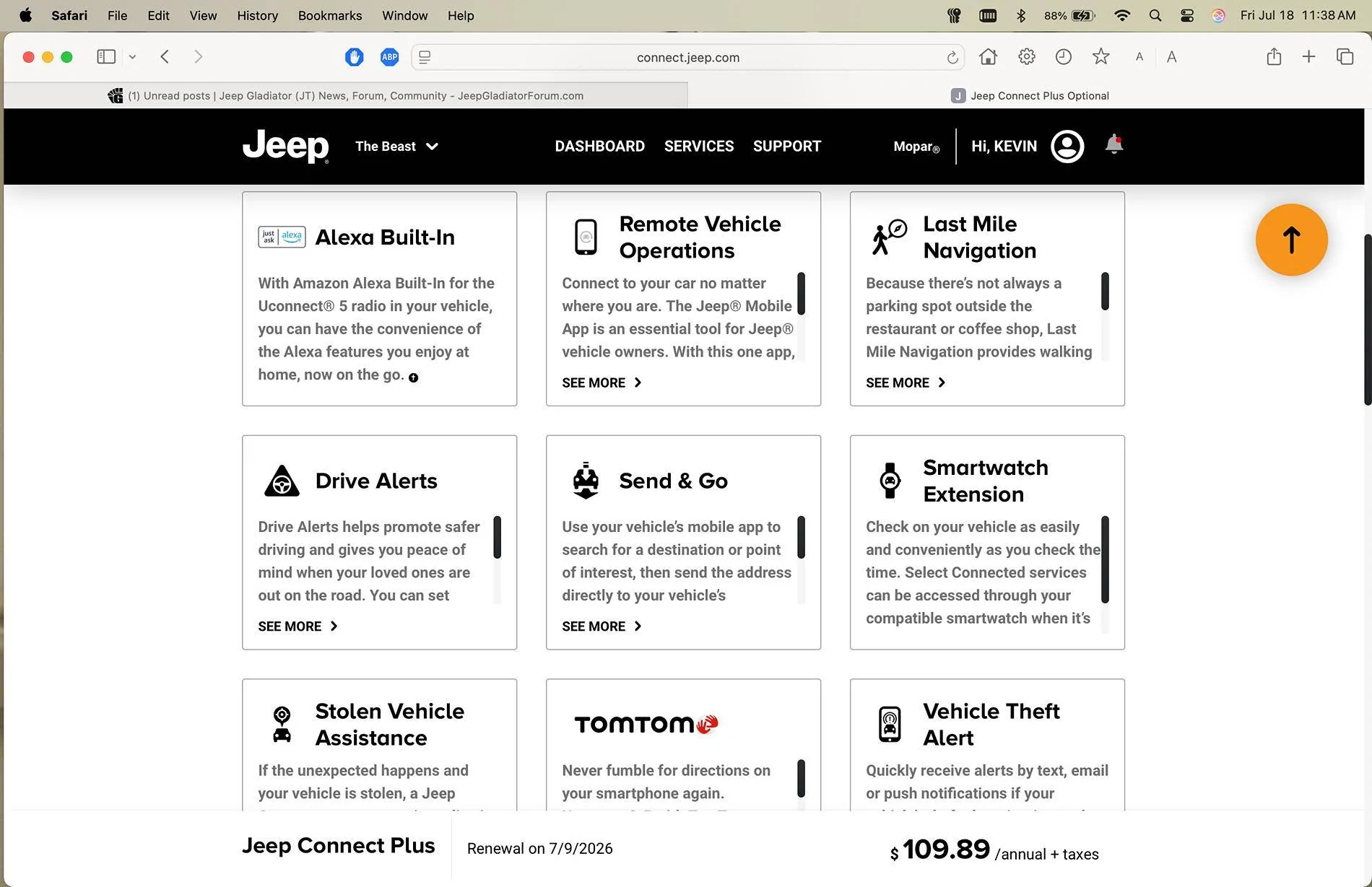1372x887 pixels.
Task: Click the reader page icon in address bar
Action: [x=425, y=57]
